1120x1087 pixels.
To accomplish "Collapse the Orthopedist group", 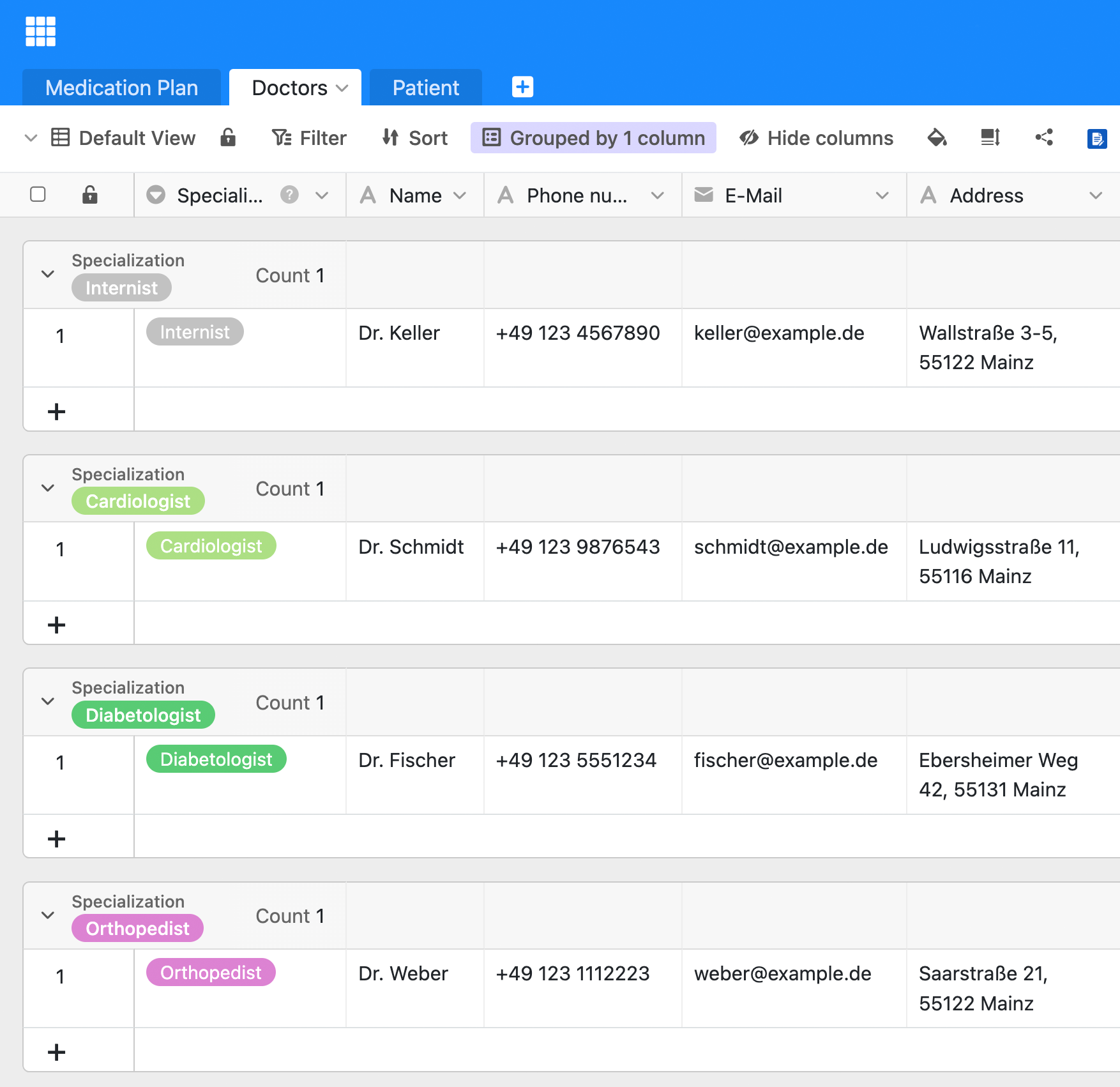I will 48,915.
